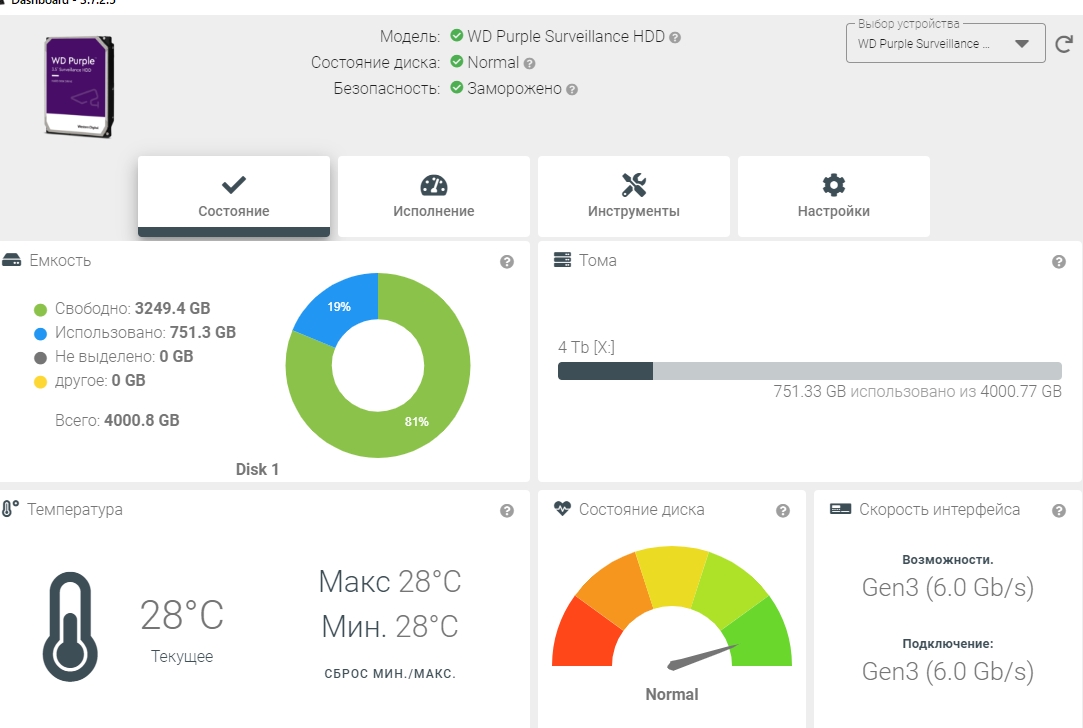1083x728 pixels.
Task: Open help for the Температура panel
Action: 507,510
